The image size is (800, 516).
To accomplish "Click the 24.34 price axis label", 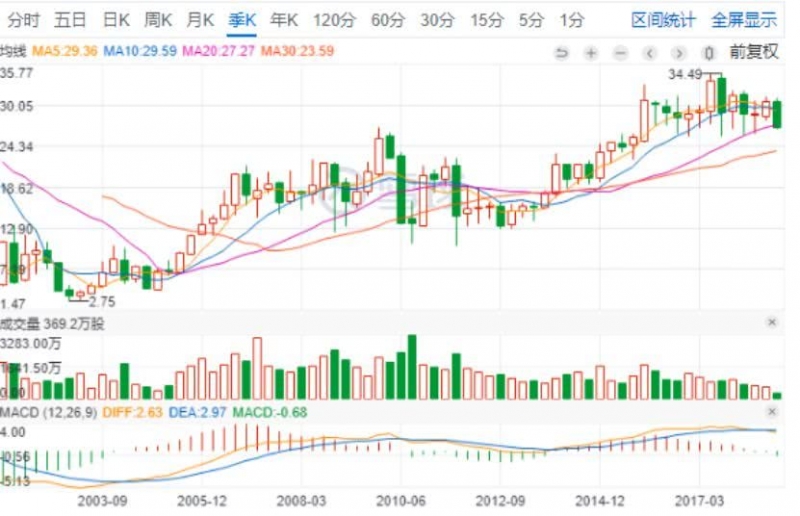I will 16,147.
